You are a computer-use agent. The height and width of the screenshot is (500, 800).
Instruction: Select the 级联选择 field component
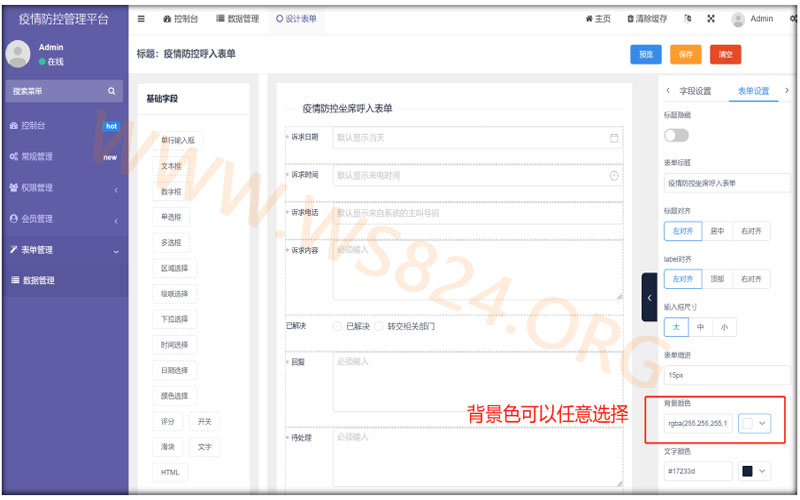click(x=174, y=293)
